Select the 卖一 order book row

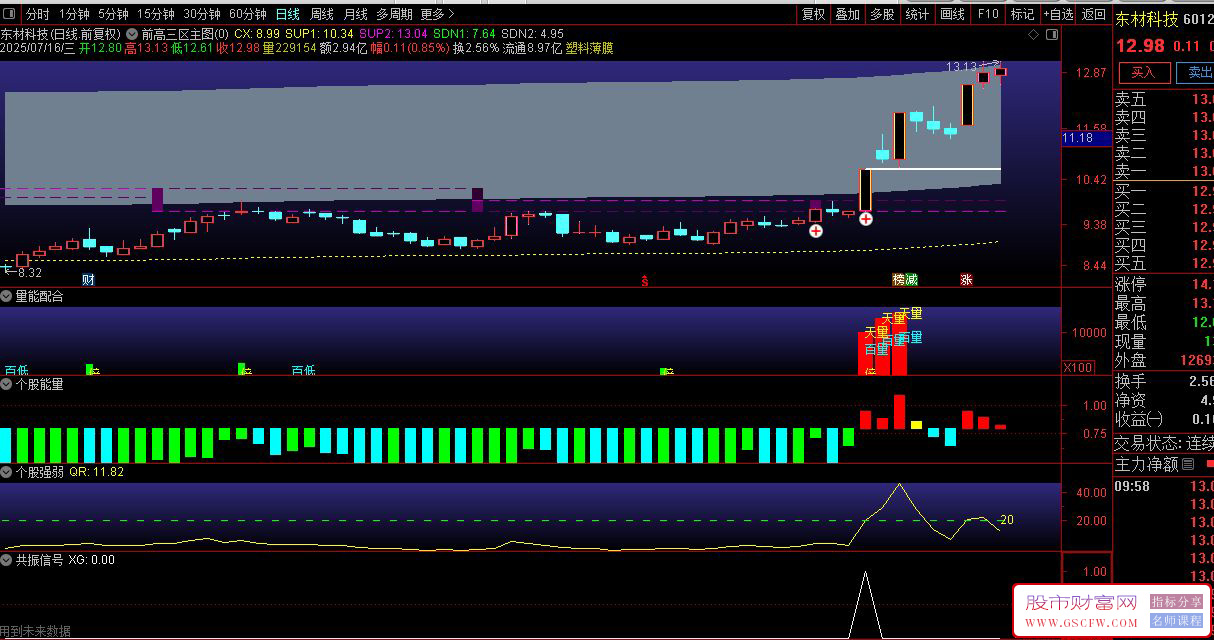click(1164, 171)
